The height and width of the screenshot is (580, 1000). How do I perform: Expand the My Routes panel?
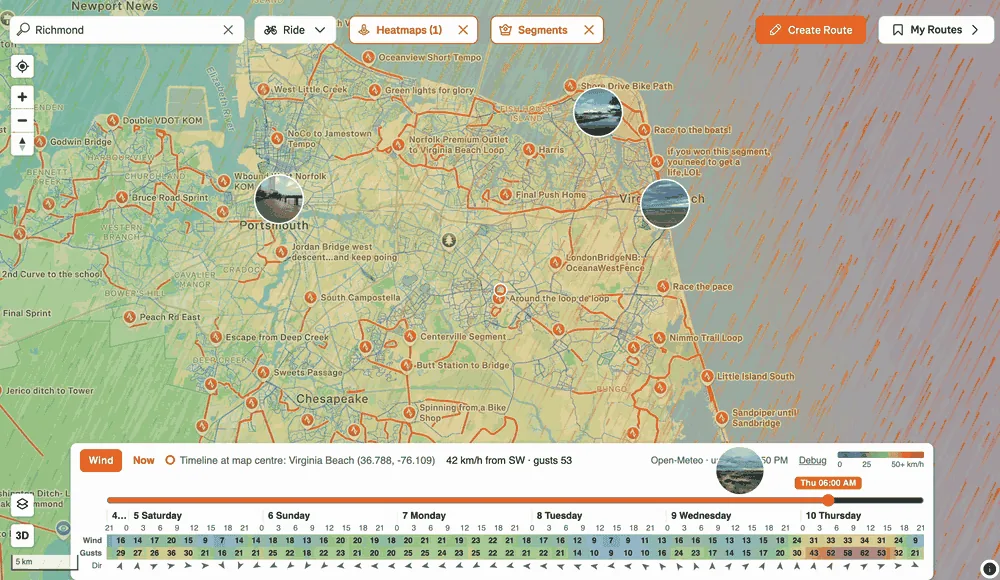[x=936, y=30]
